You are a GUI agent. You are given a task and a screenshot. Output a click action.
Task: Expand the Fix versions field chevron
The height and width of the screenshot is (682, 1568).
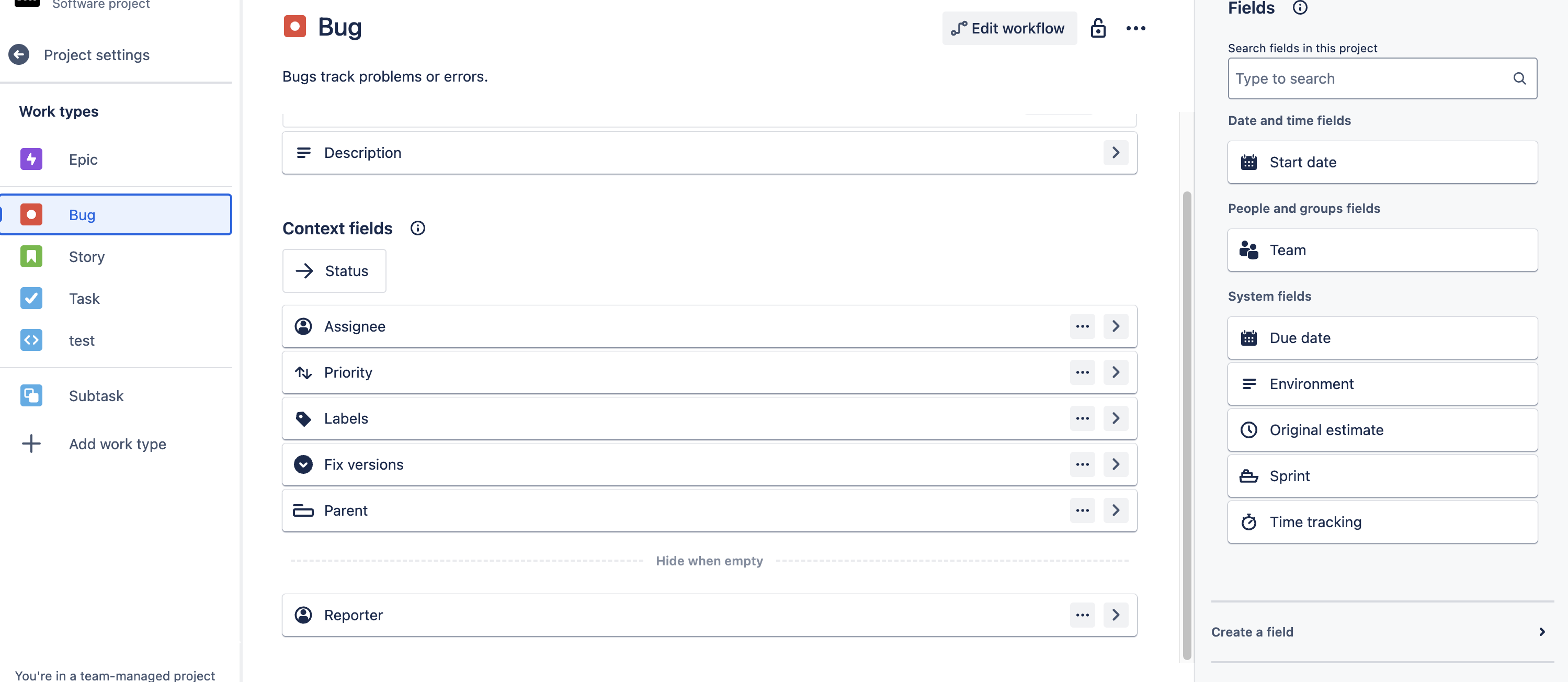click(1116, 464)
